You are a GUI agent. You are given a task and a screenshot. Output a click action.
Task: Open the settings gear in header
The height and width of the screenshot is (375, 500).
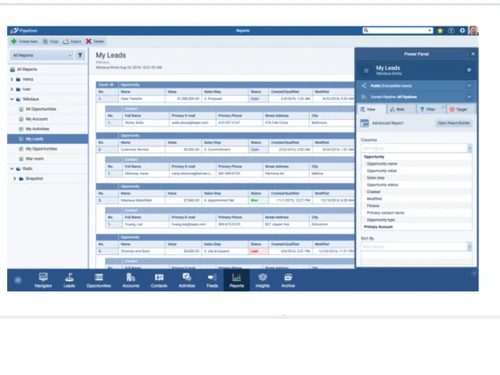click(462, 31)
